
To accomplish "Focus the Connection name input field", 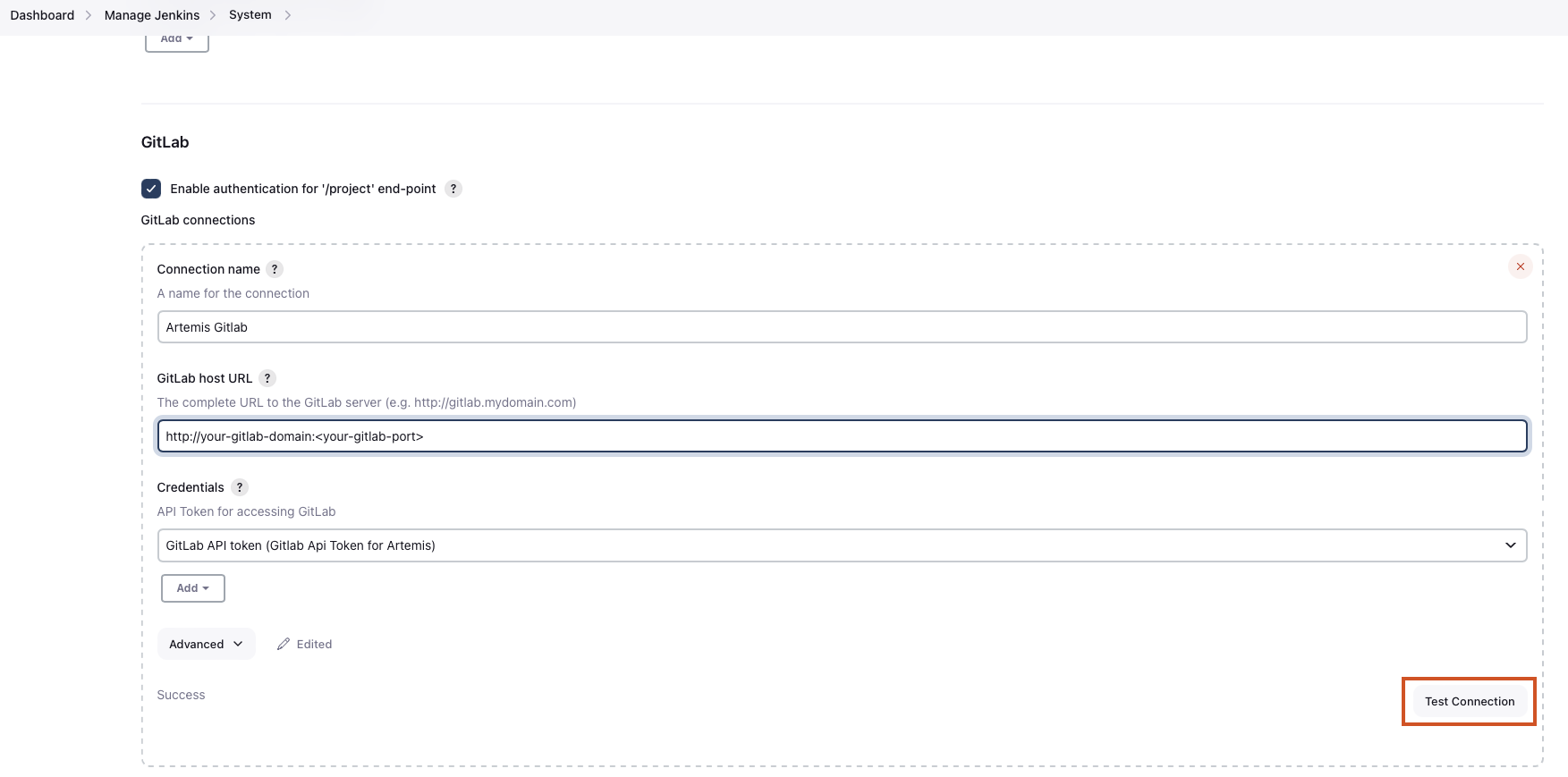I will coord(842,327).
